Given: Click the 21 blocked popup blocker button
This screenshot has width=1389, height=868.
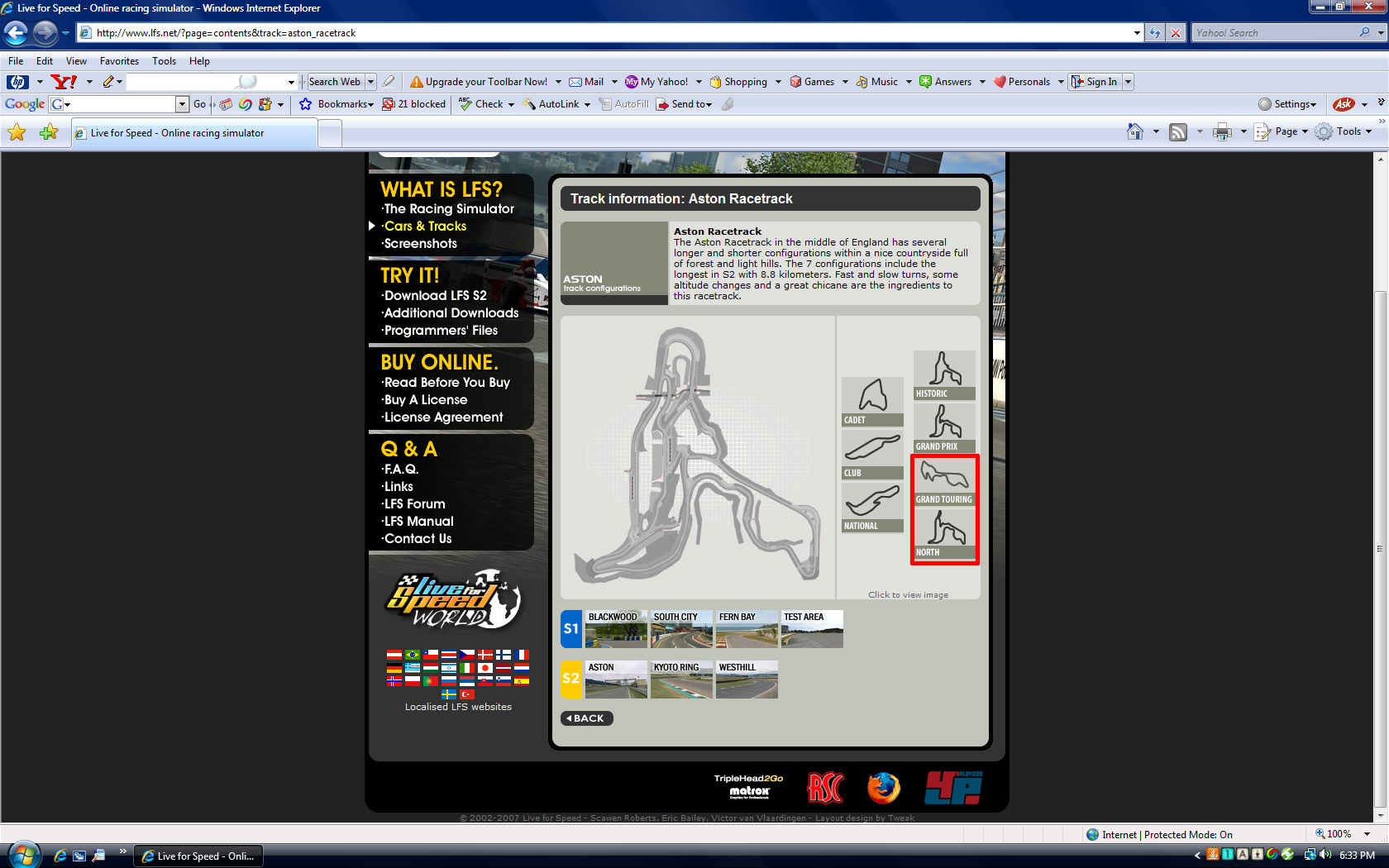Looking at the screenshot, I should 413,104.
